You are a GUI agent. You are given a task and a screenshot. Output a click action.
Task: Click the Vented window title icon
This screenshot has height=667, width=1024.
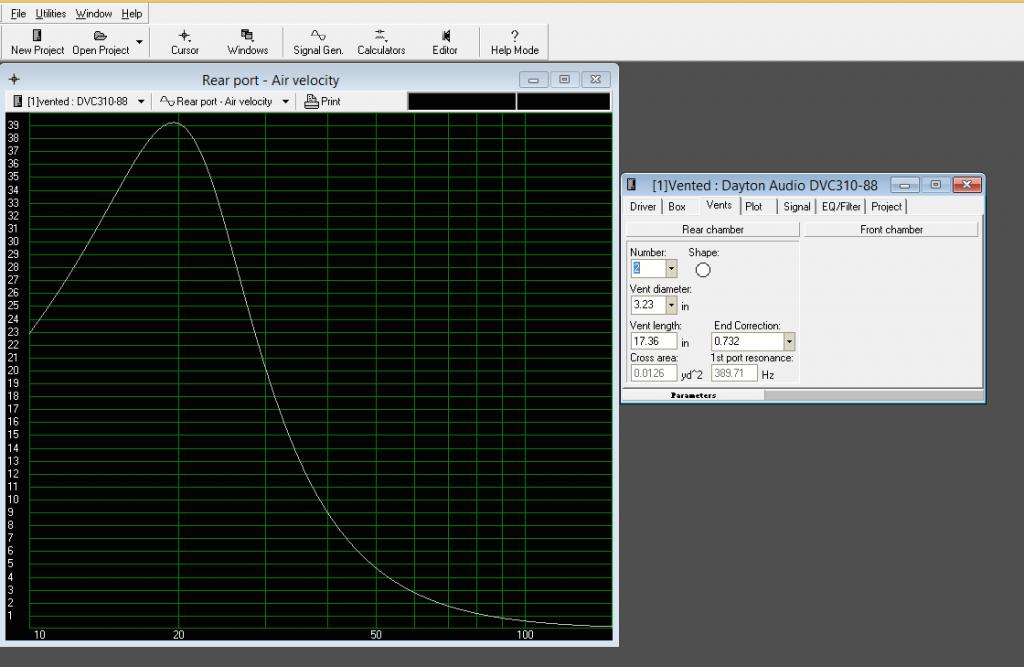tap(632, 185)
